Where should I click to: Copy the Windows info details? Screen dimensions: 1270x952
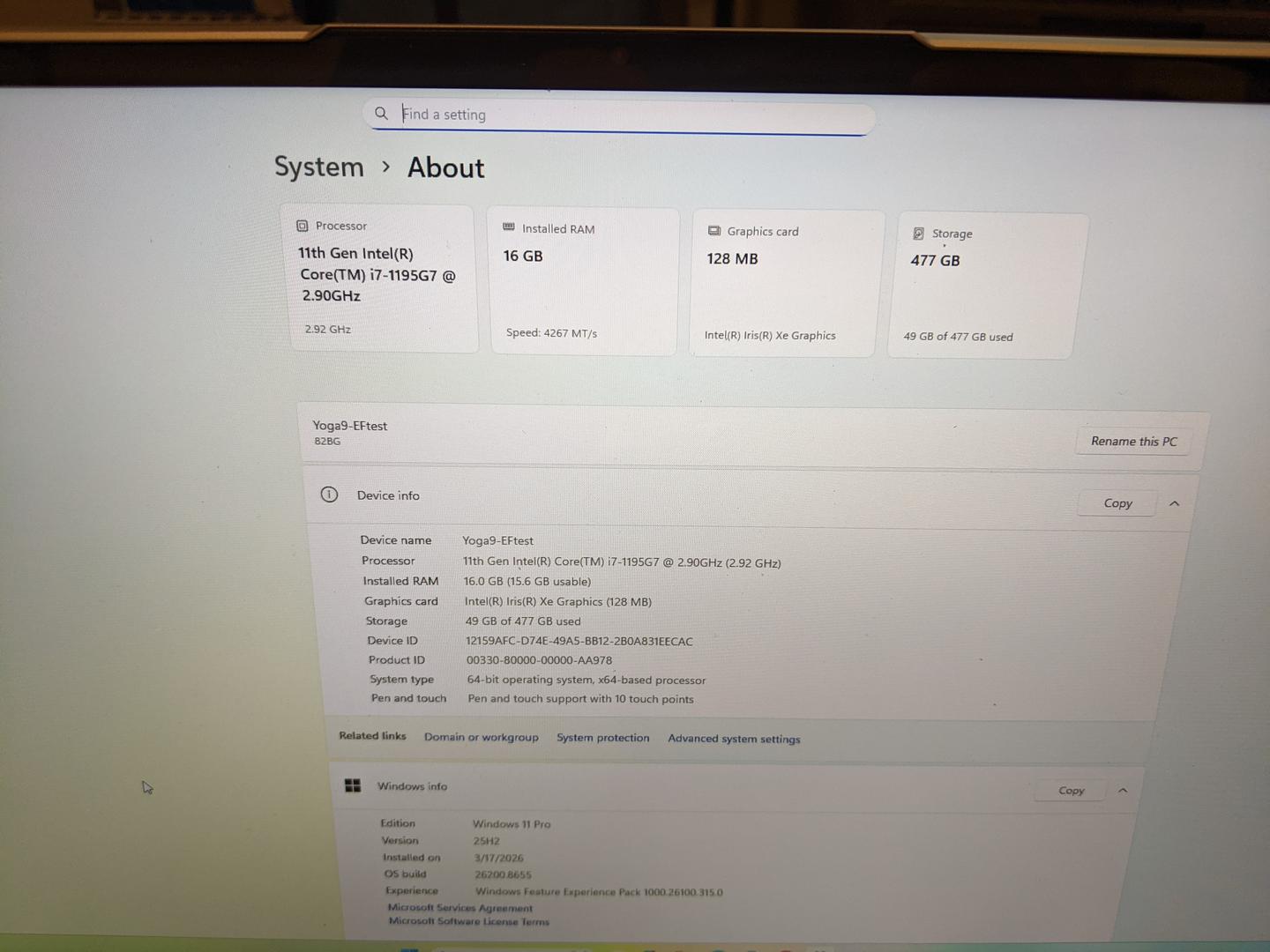pyautogui.click(x=1071, y=791)
